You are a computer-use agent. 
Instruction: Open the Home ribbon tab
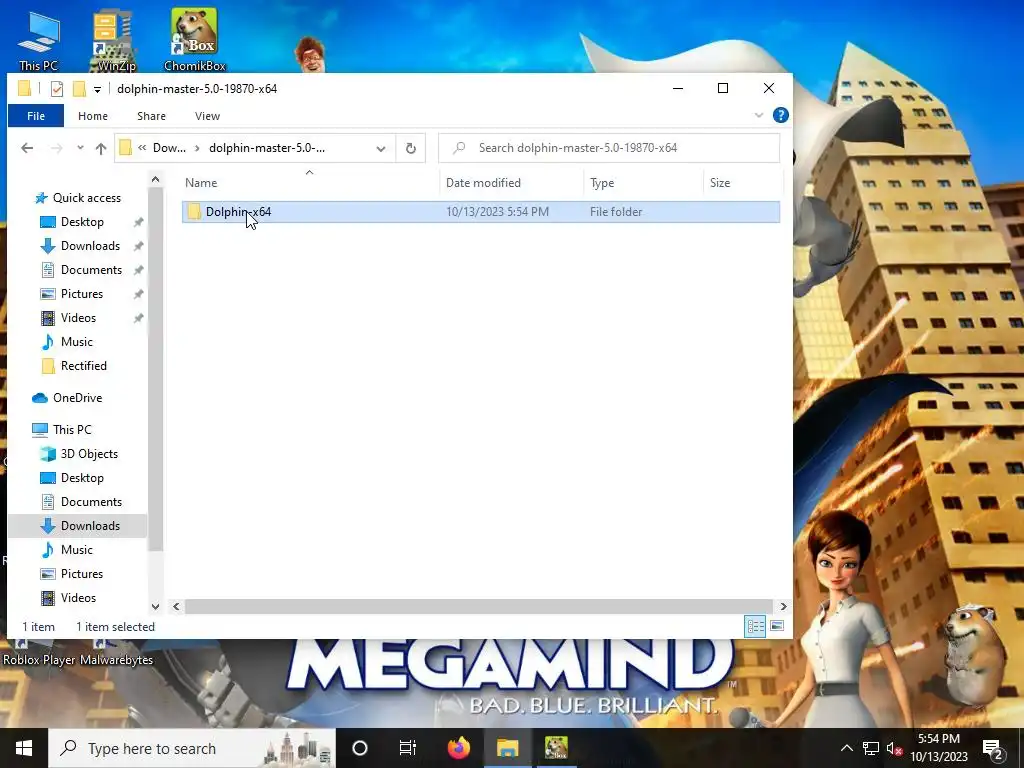[93, 116]
